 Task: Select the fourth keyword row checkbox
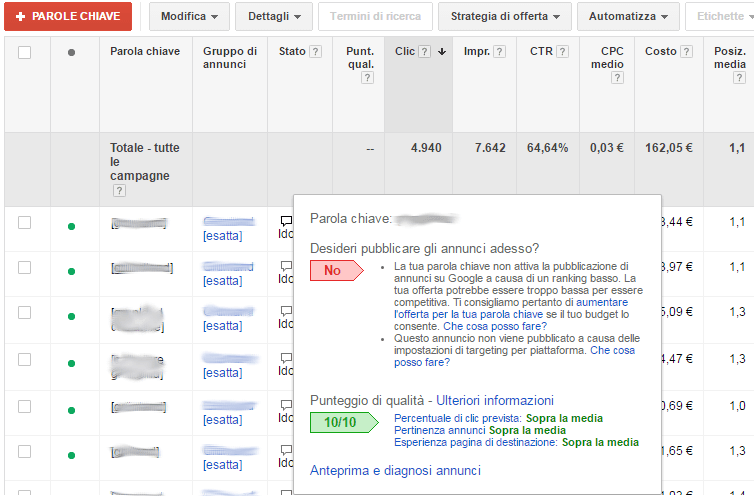point(25,359)
